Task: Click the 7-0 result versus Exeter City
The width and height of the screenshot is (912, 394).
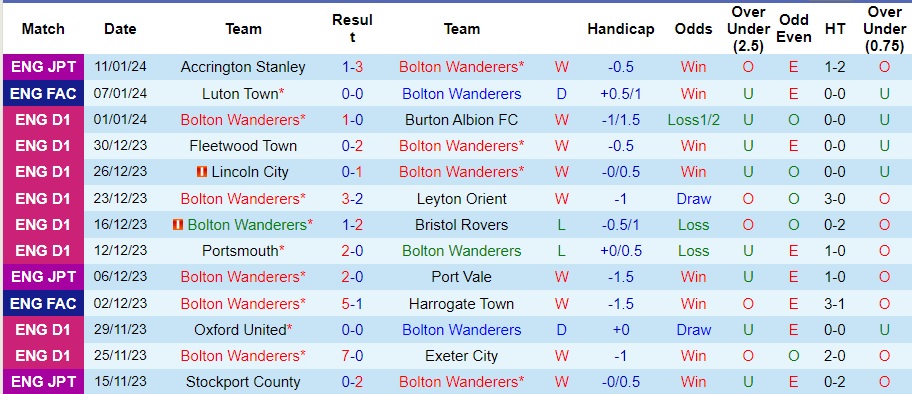Action: pyautogui.click(x=352, y=356)
